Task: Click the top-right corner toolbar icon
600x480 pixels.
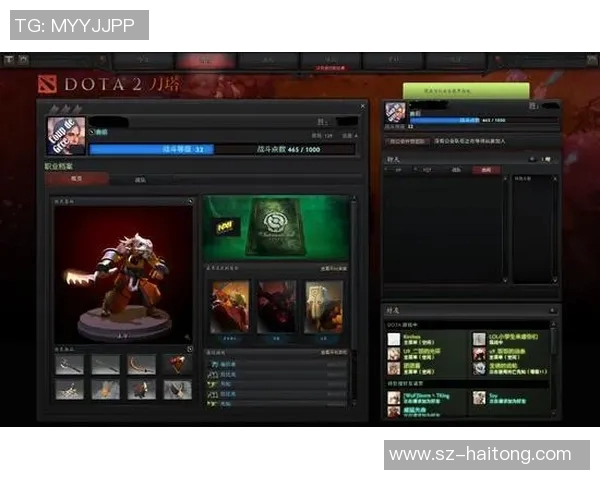Action: pos(592,59)
